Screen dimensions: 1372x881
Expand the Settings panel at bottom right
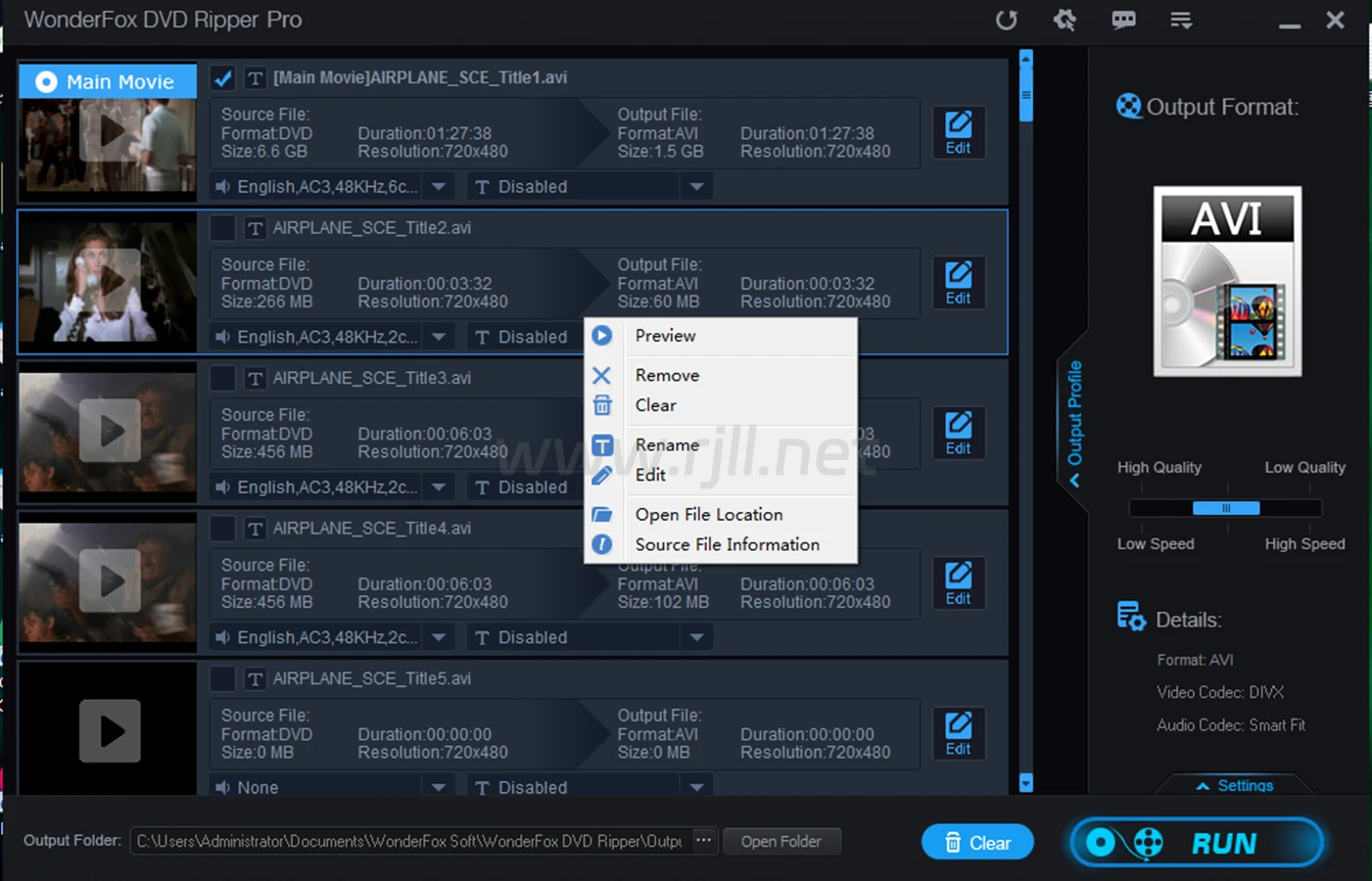1234,785
